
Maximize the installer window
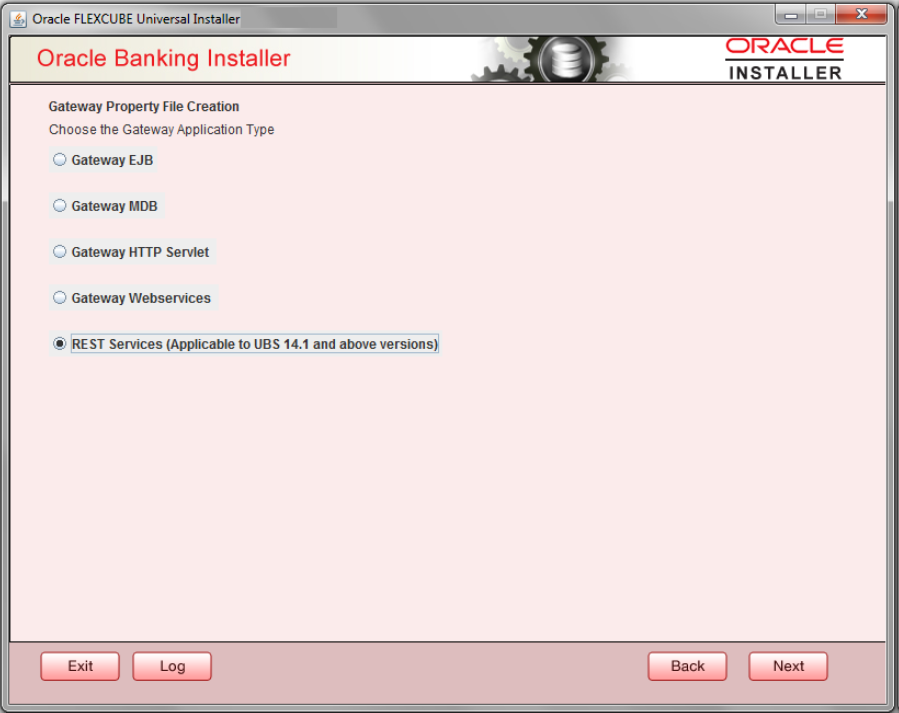coord(820,14)
